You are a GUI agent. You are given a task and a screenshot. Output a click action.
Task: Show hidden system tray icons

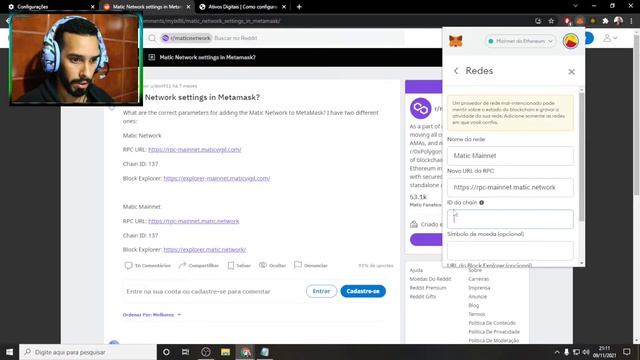557,352
